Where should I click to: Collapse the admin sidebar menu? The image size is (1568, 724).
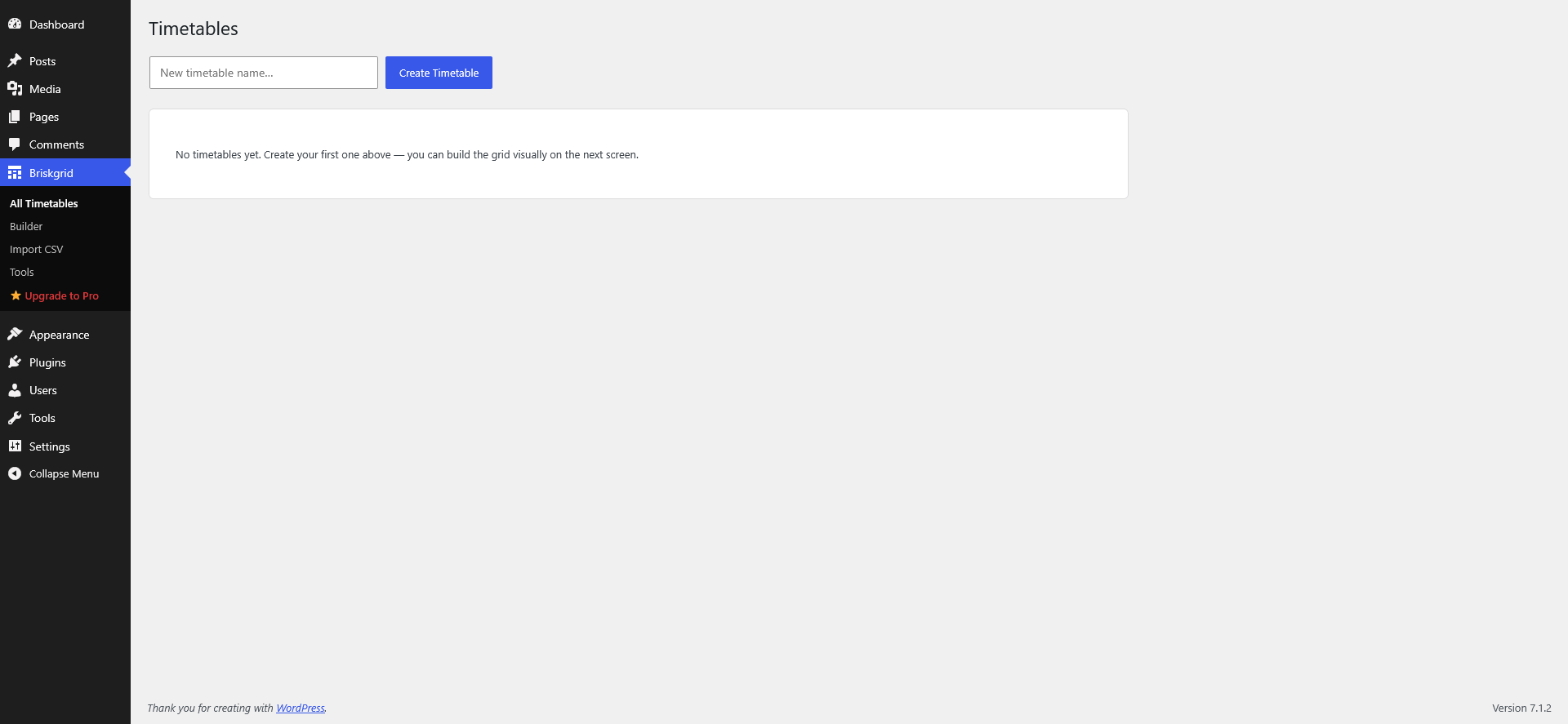[x=64, y=473]
